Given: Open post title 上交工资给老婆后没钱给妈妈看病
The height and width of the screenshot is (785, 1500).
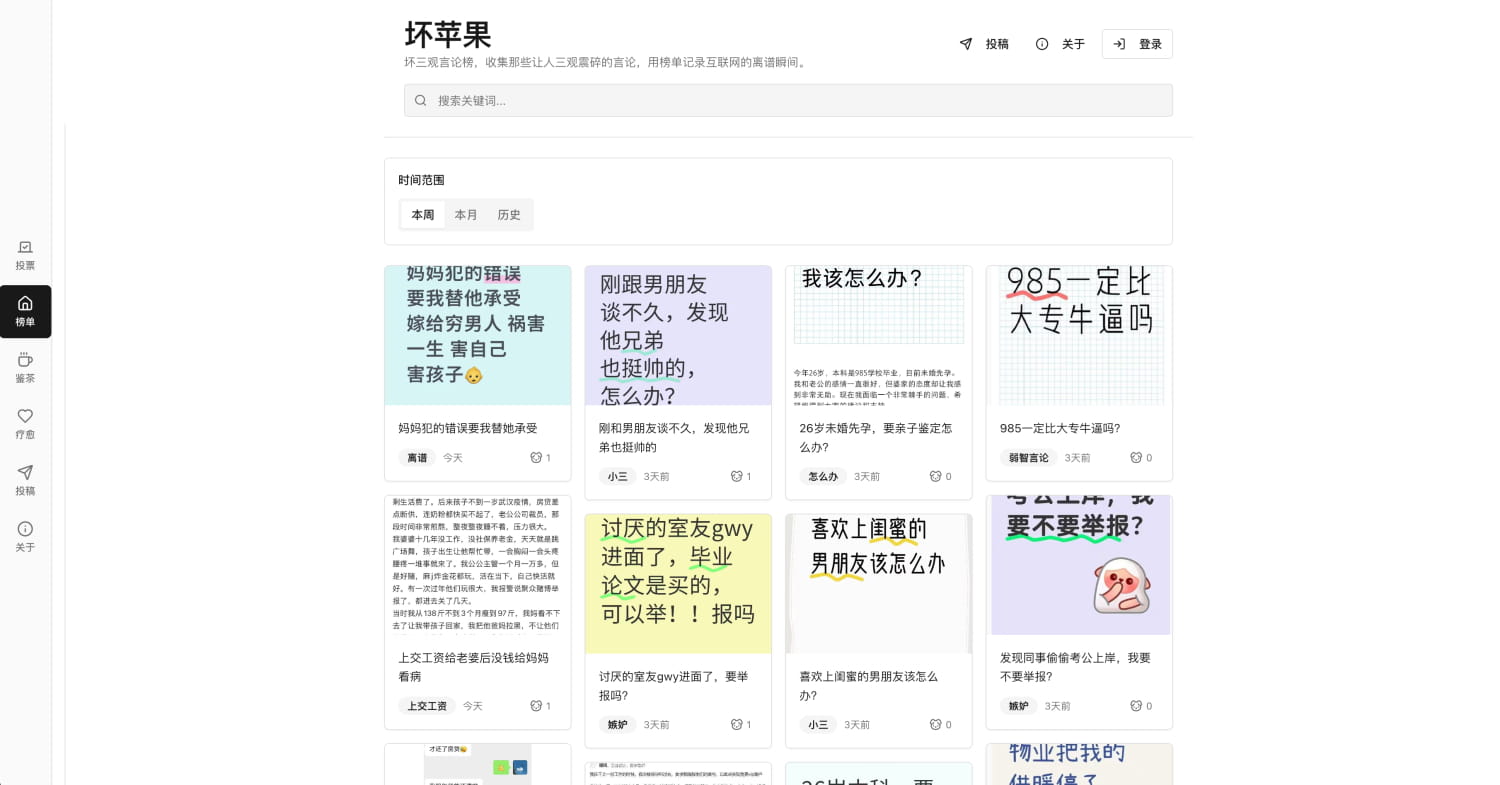Looking at the screenshot, I should tap(474, 667).
